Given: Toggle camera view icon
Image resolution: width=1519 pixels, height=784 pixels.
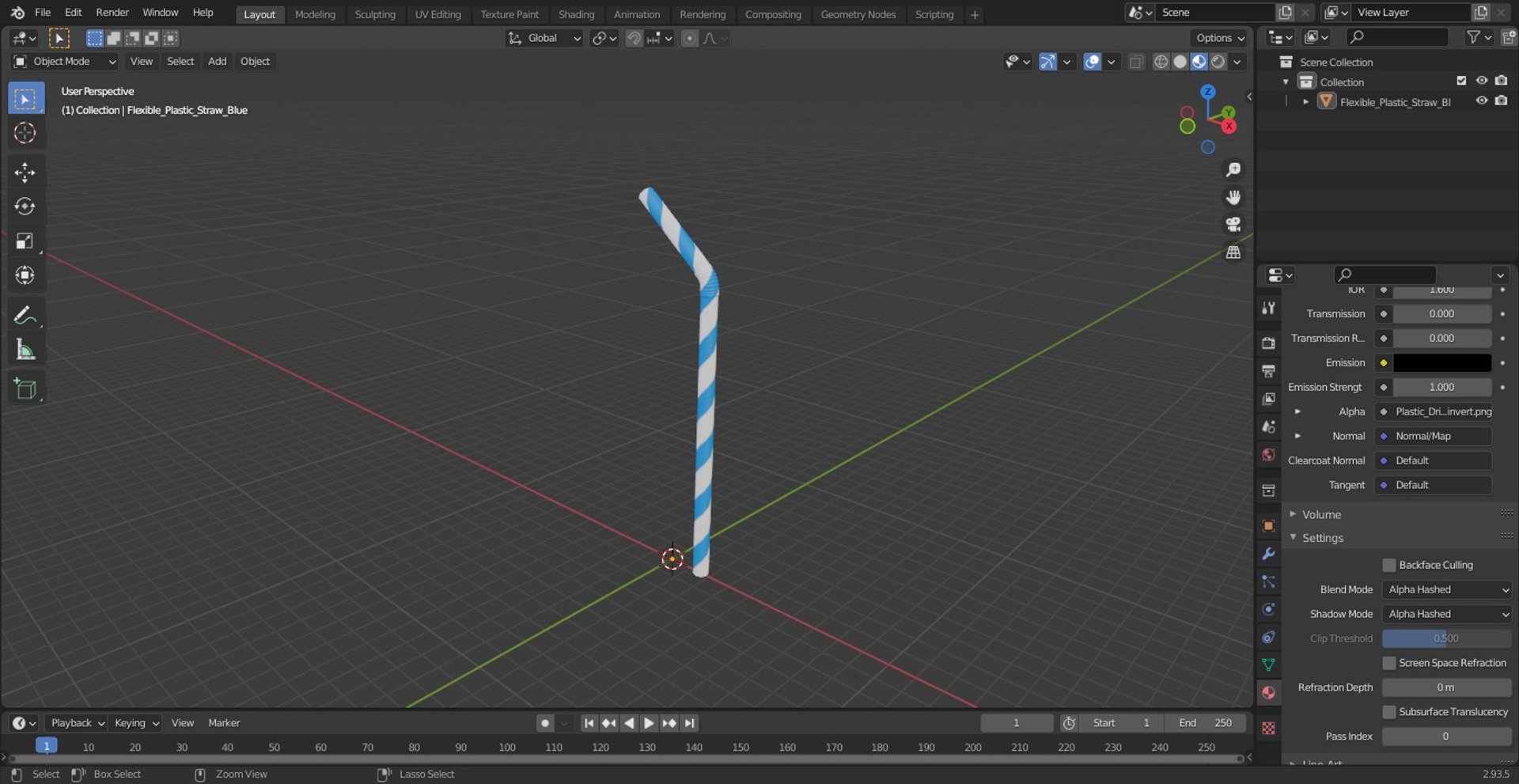Looking at the screenshot, I should (x=1233, y=225).
